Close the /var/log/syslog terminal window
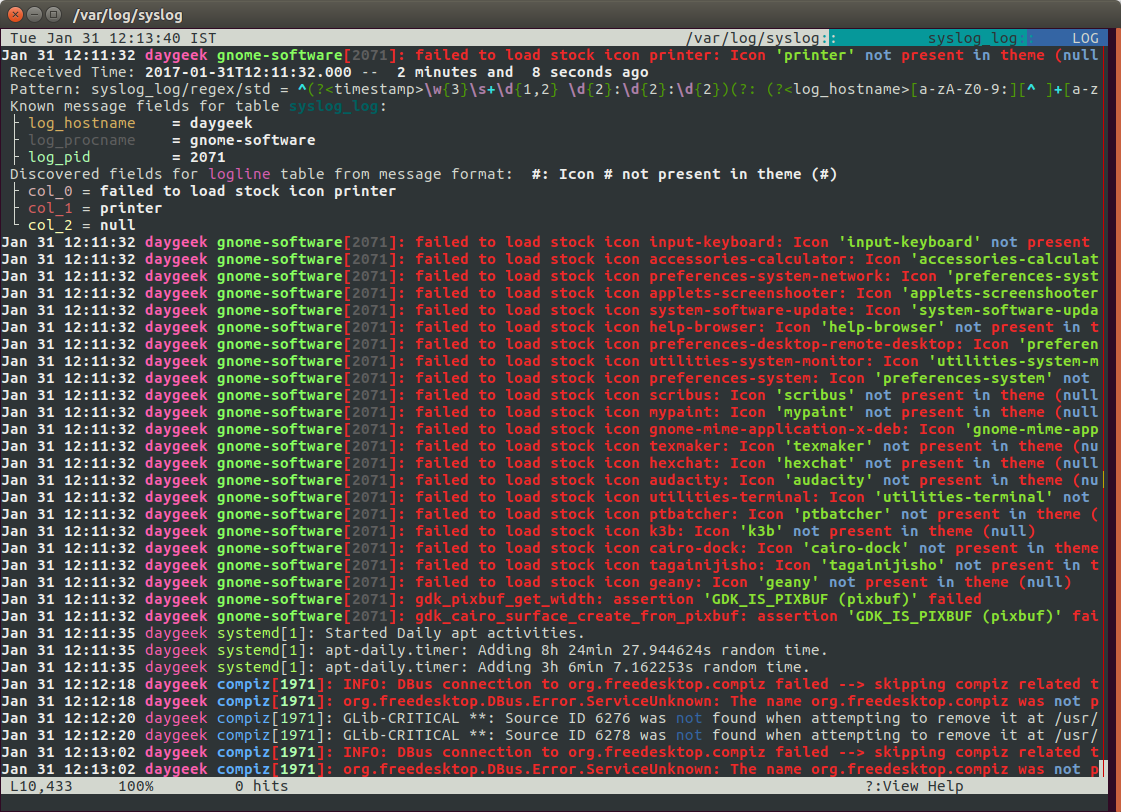 click(13, 14)
